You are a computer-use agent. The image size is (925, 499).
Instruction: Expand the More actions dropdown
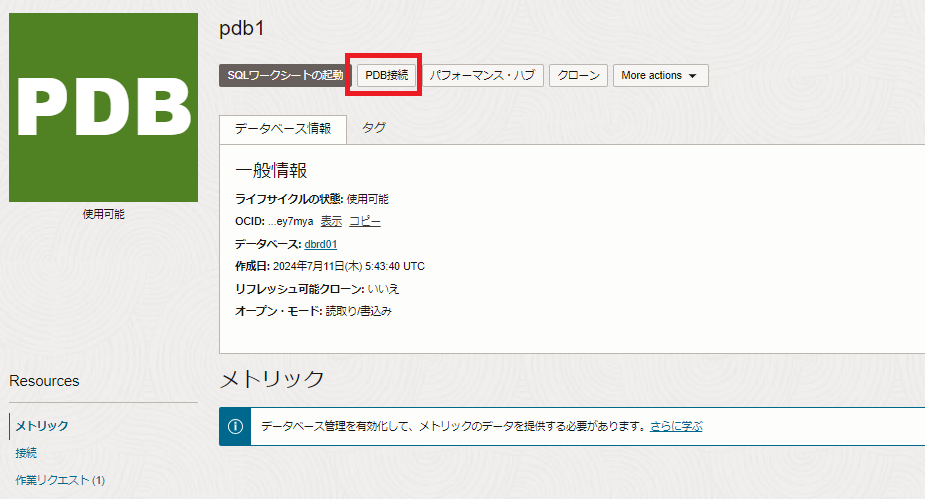[658, 75]
